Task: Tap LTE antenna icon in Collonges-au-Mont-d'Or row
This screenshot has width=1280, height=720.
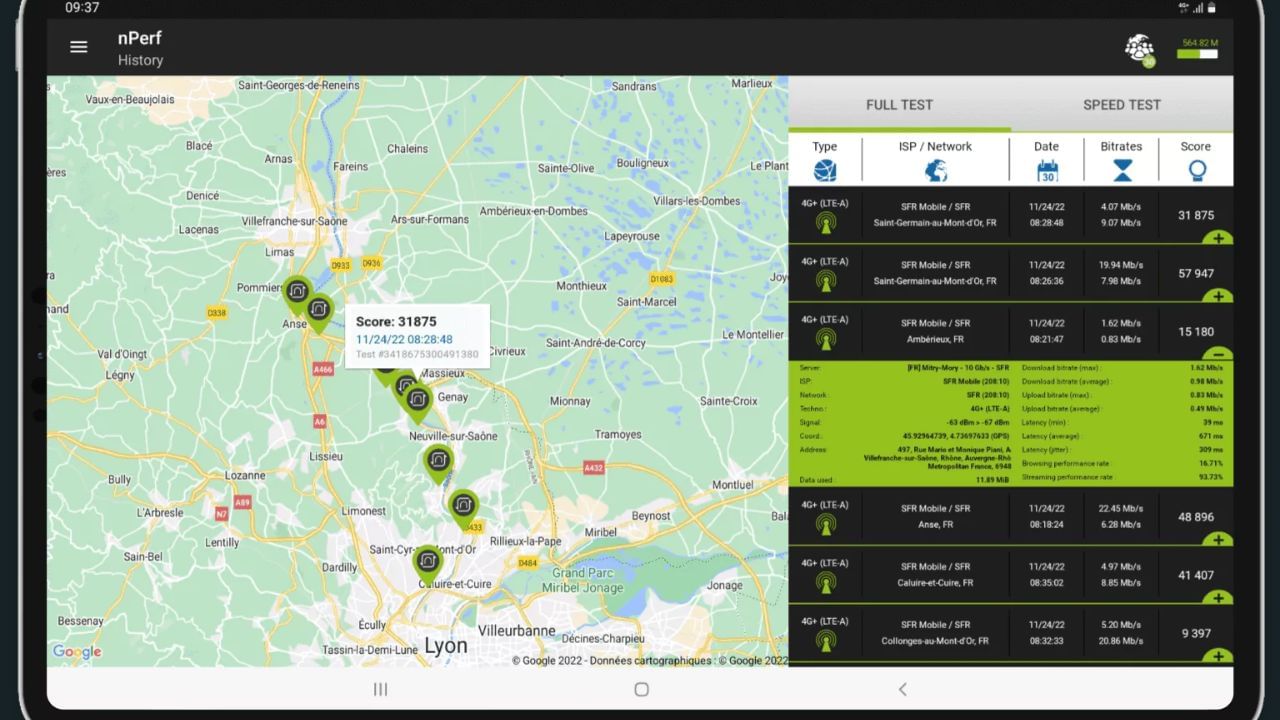Action: click(825, 640)
